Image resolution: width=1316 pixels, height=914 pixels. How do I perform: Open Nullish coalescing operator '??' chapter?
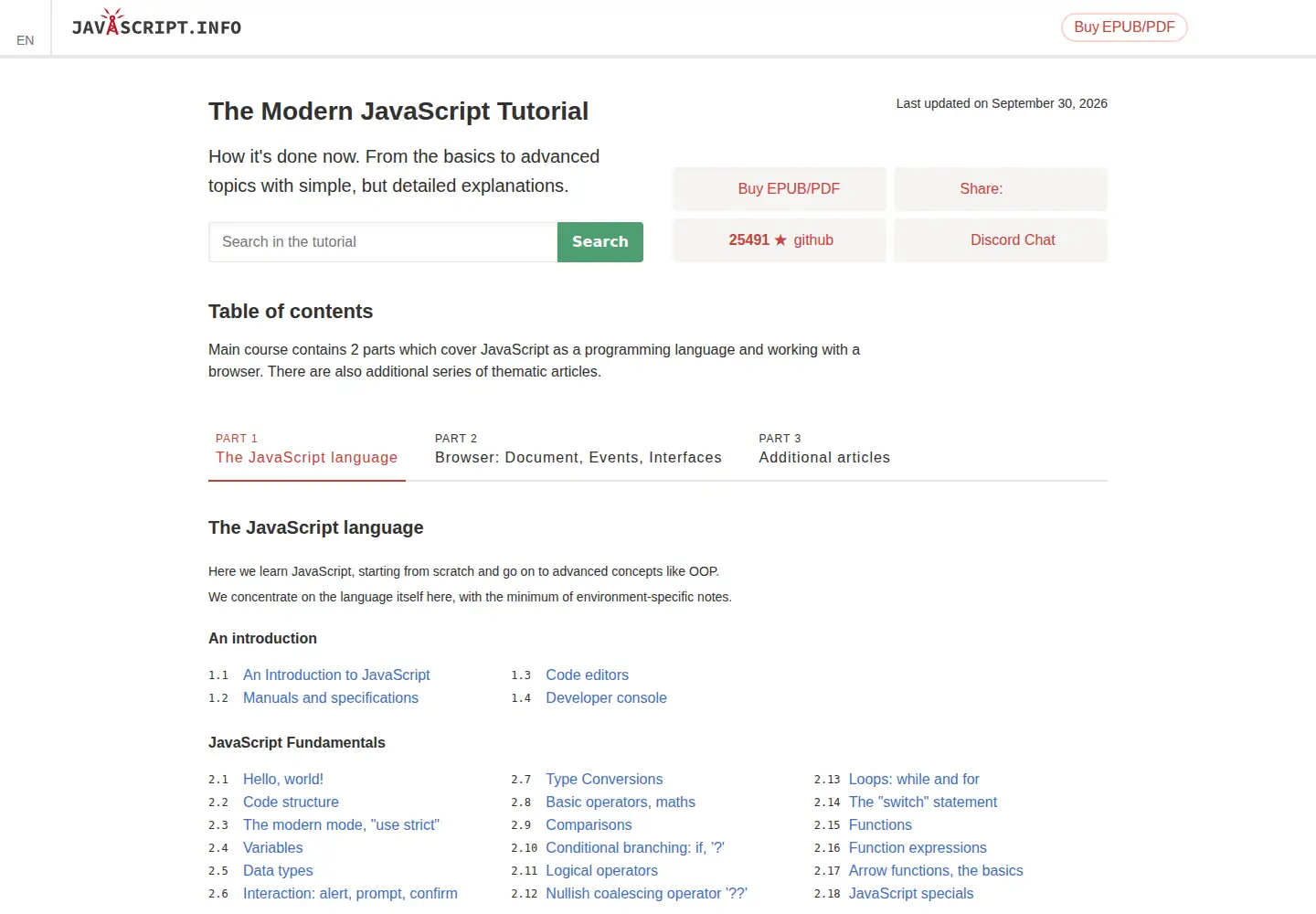tap(646, 894)
